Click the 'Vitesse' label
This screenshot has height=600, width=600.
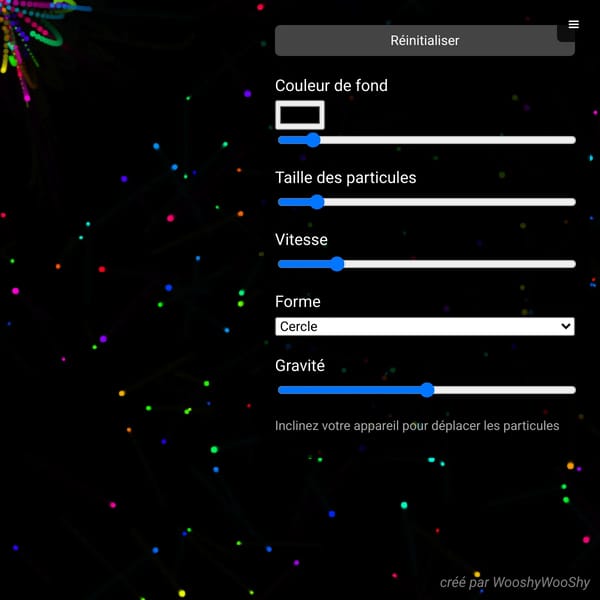pyautogui.click(x=301, y=240)
